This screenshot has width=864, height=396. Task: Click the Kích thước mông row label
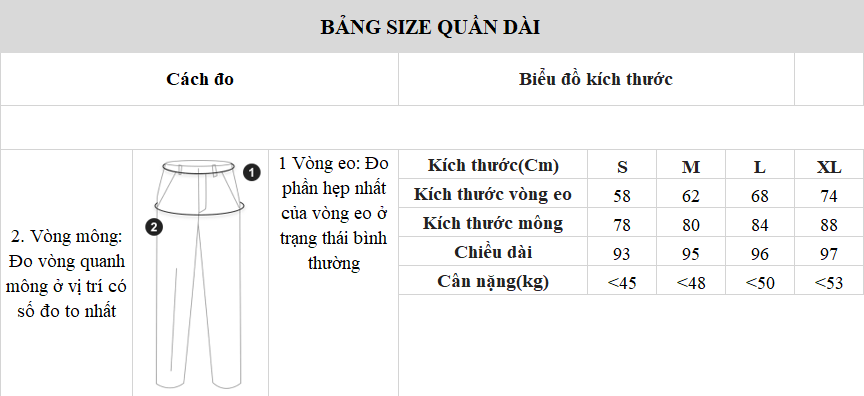pos(493,223)
